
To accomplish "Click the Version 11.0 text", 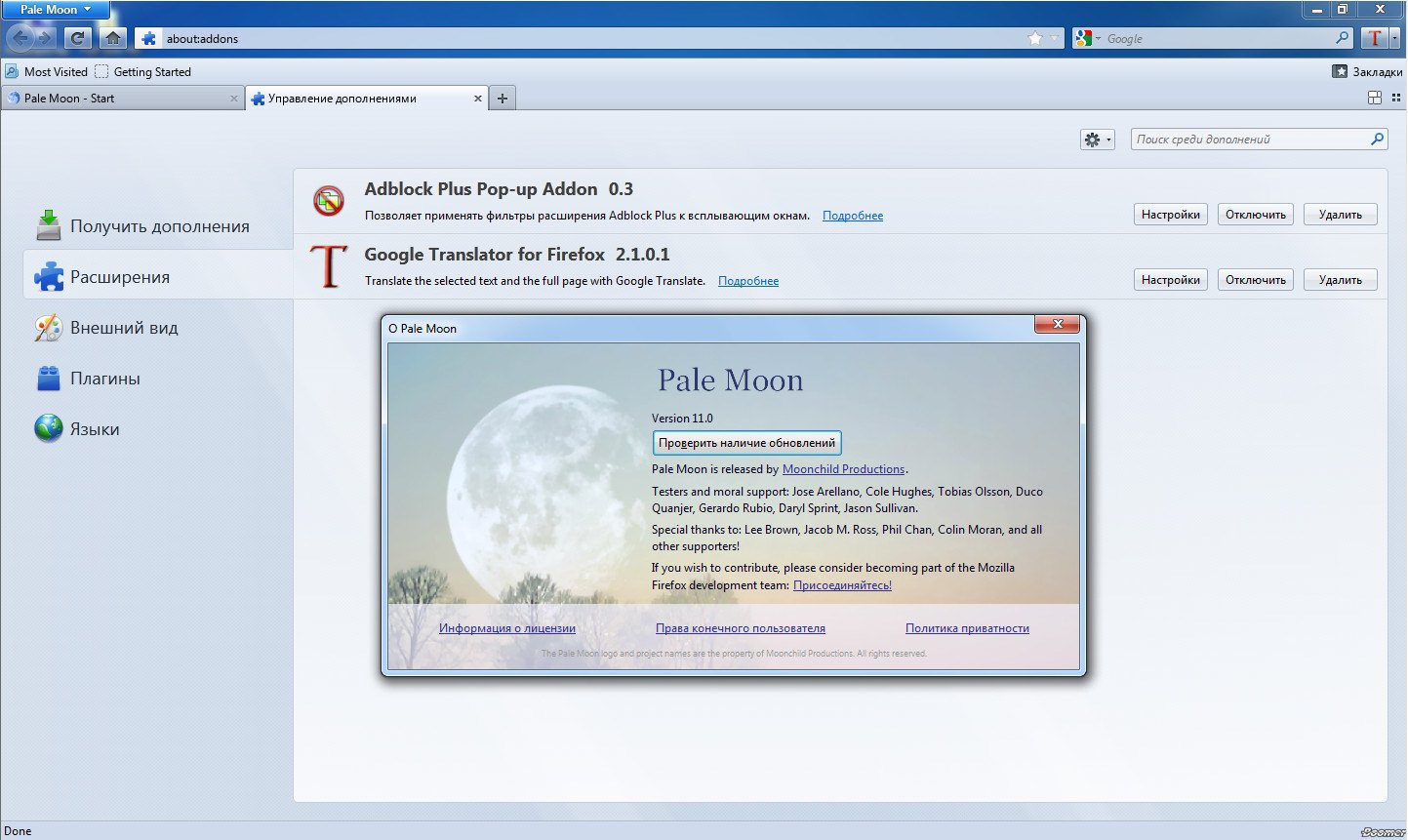I will click(x=682, y=419).
